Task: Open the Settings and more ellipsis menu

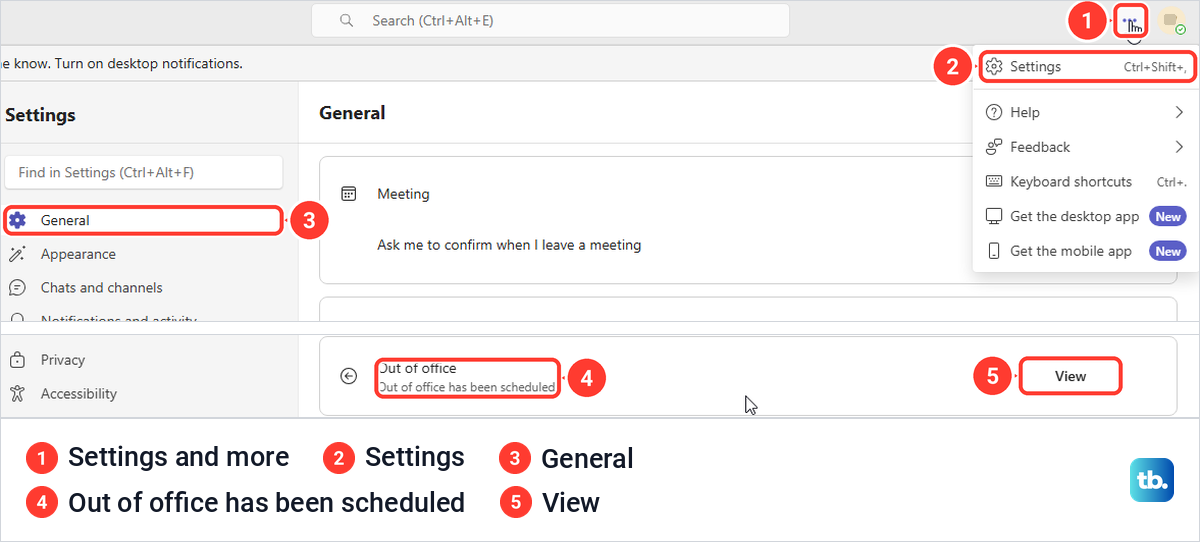Action: 1130,20
